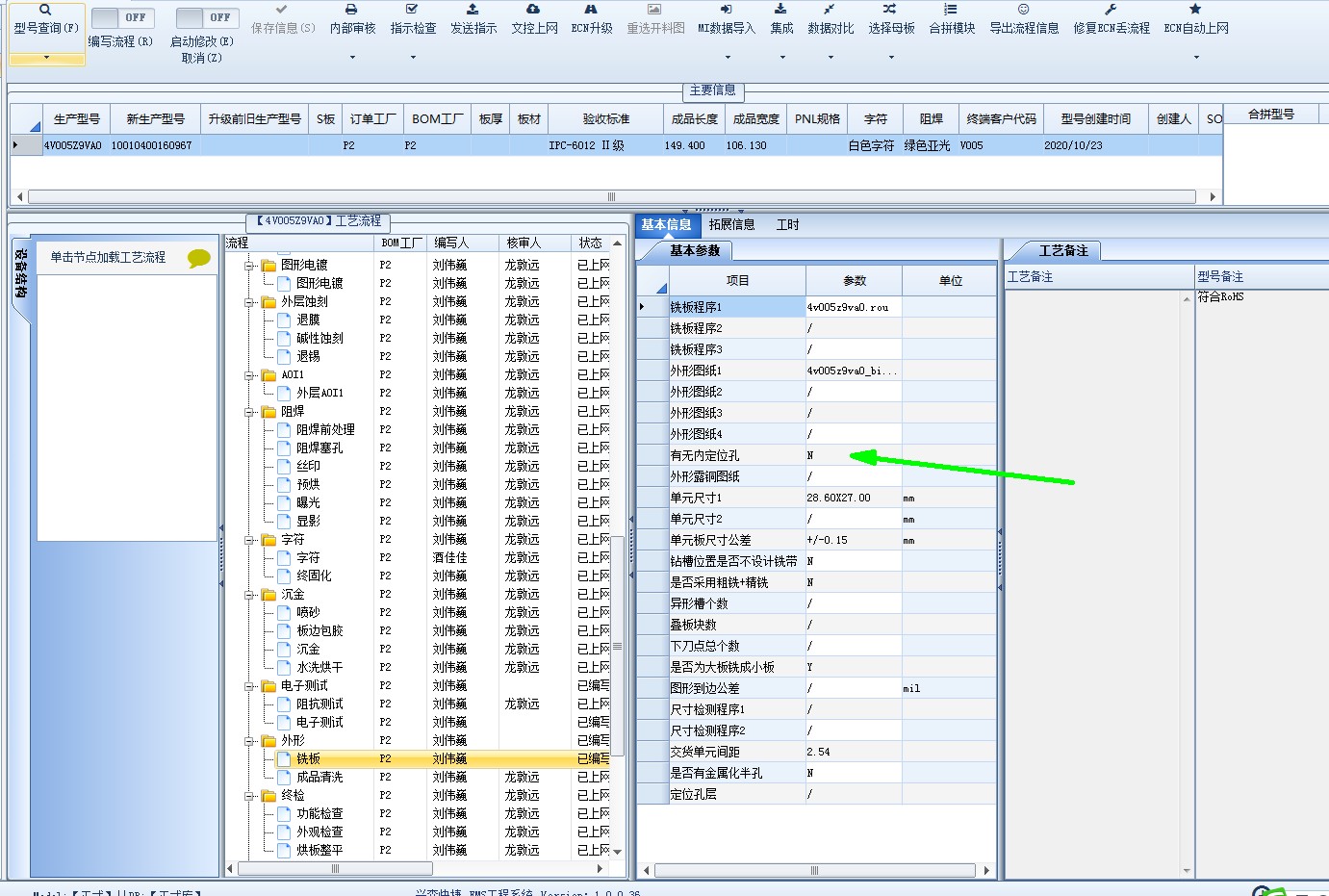The image size is (1329, 896).
Task: Open dropdown under 型号查询(F)
Action: click(x=45, y=58)
